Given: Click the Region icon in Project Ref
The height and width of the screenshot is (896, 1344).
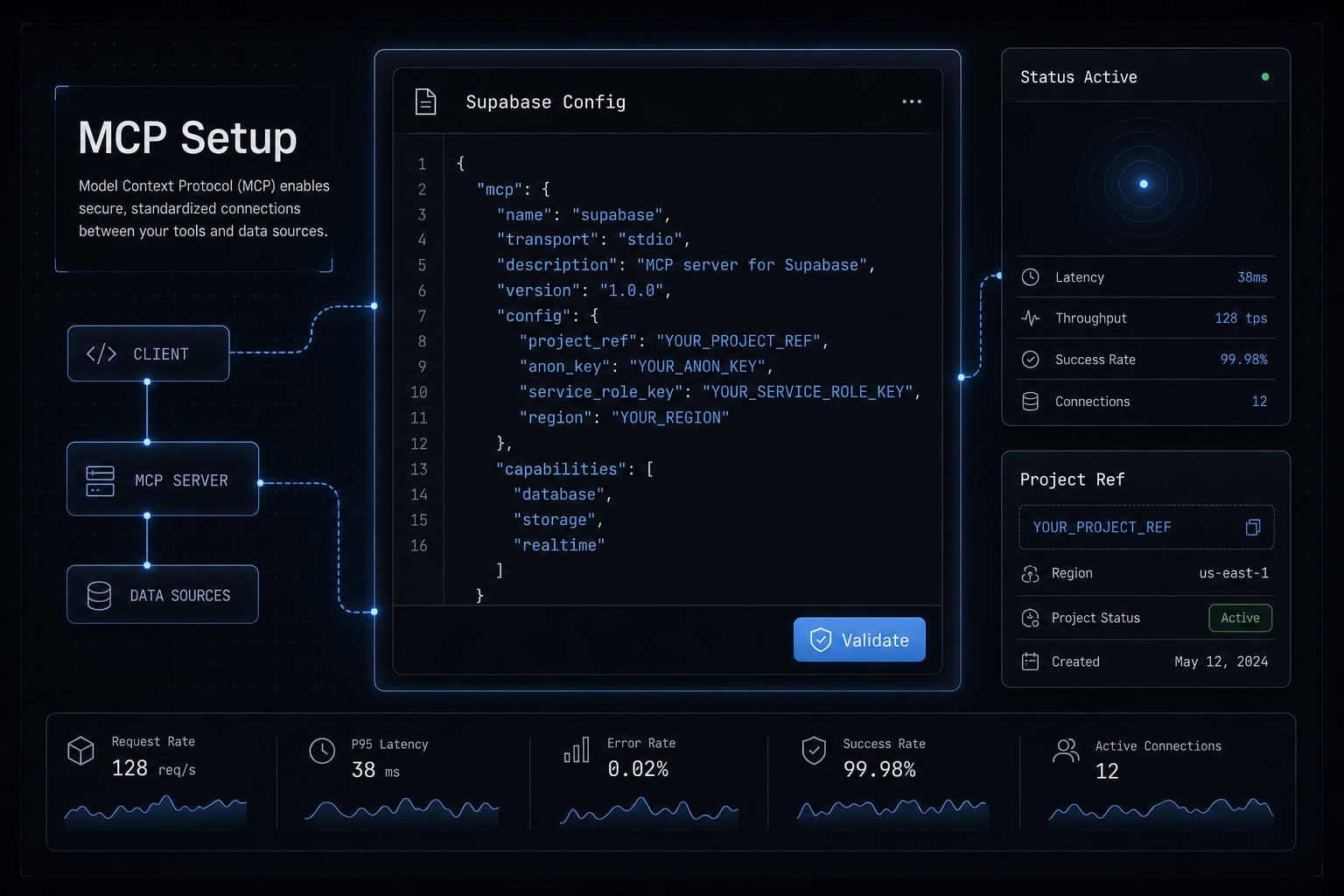Looking at the screenshot, I should pyautogui.click(x=1030, y=573).
